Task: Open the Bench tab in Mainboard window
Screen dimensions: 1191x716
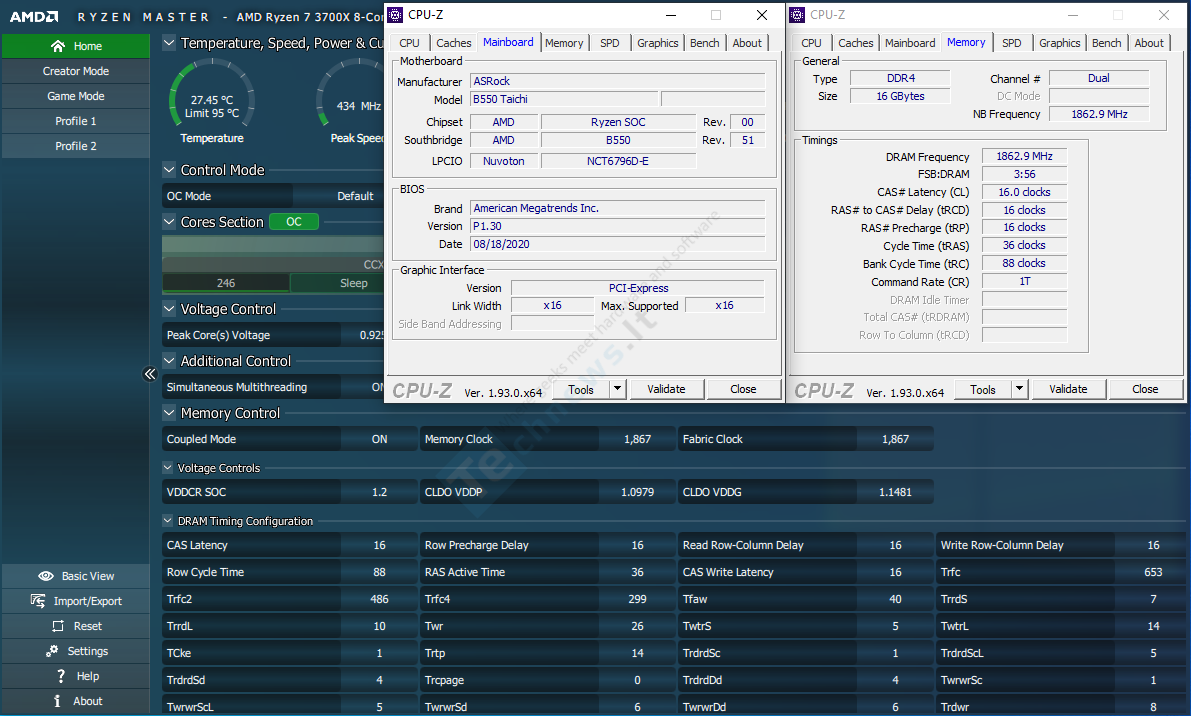Action: (x=705, y=43)
